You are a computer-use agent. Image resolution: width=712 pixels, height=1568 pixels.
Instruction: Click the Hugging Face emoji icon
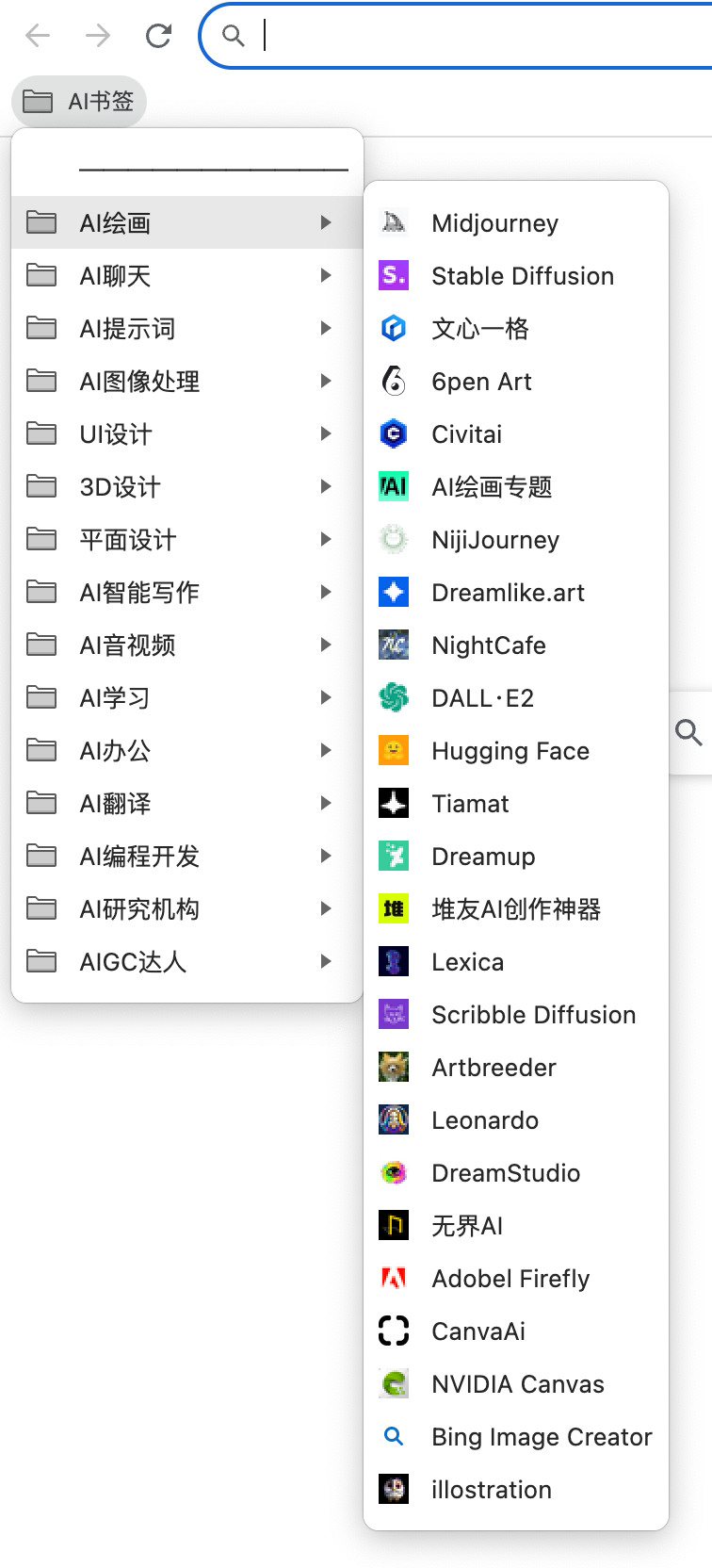[394, 750]
